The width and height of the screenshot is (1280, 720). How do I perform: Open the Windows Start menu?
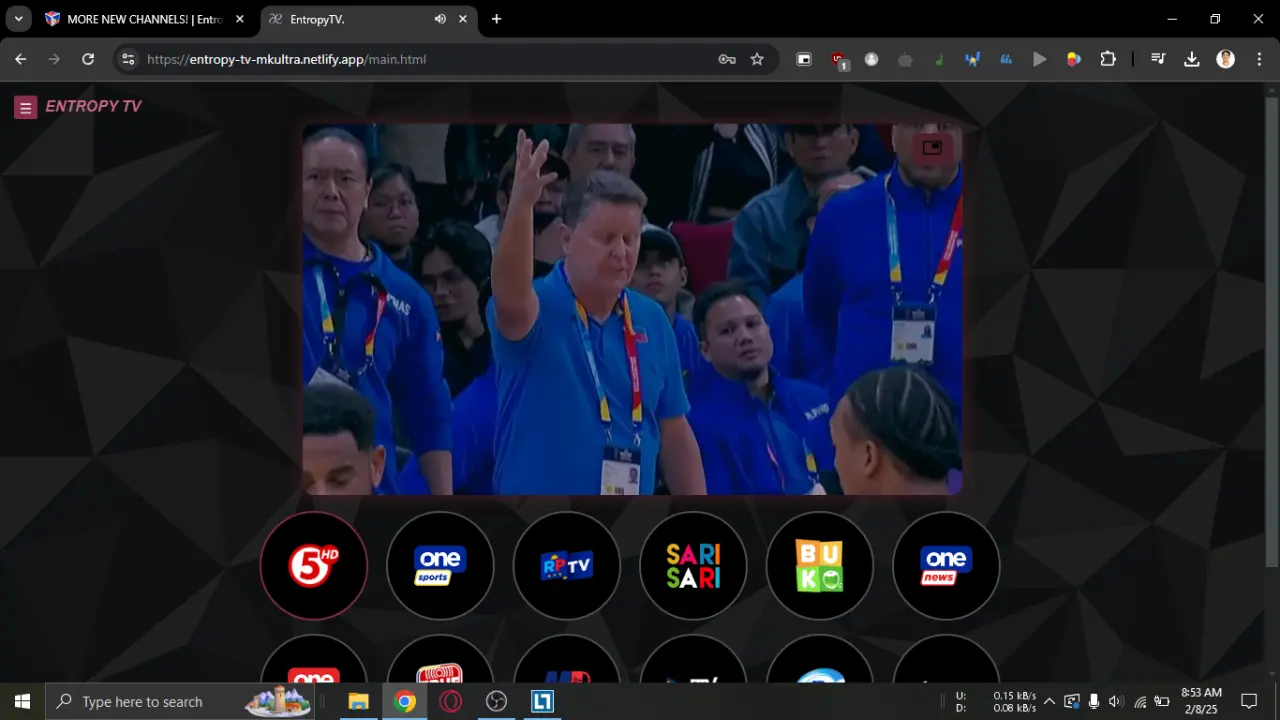click(22, 701)
